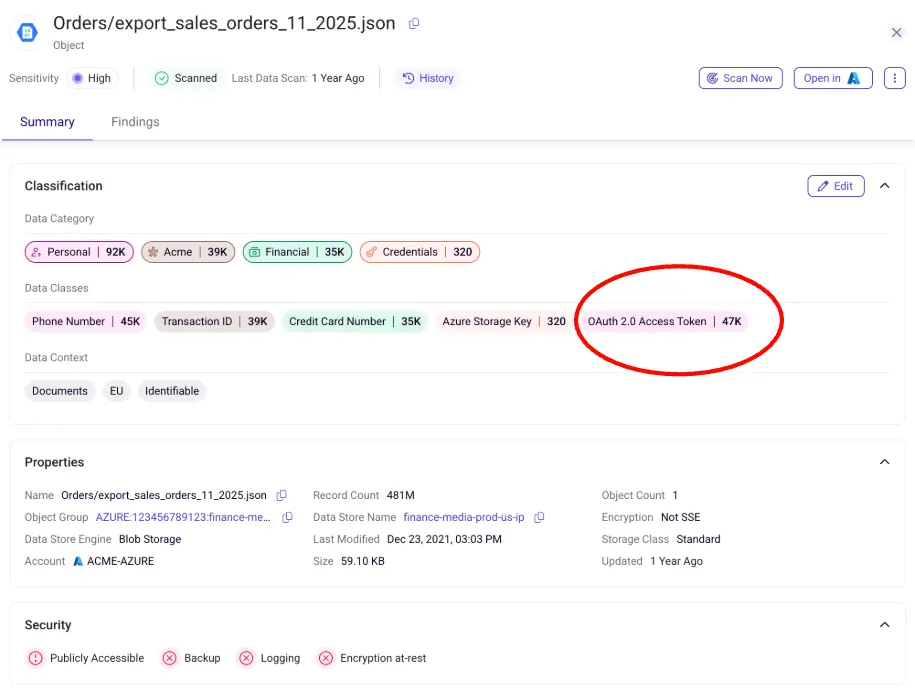The width and height of the screenshot is (915, 692).
Task: Open the three-dot more options menu
Action: [895, 78]
